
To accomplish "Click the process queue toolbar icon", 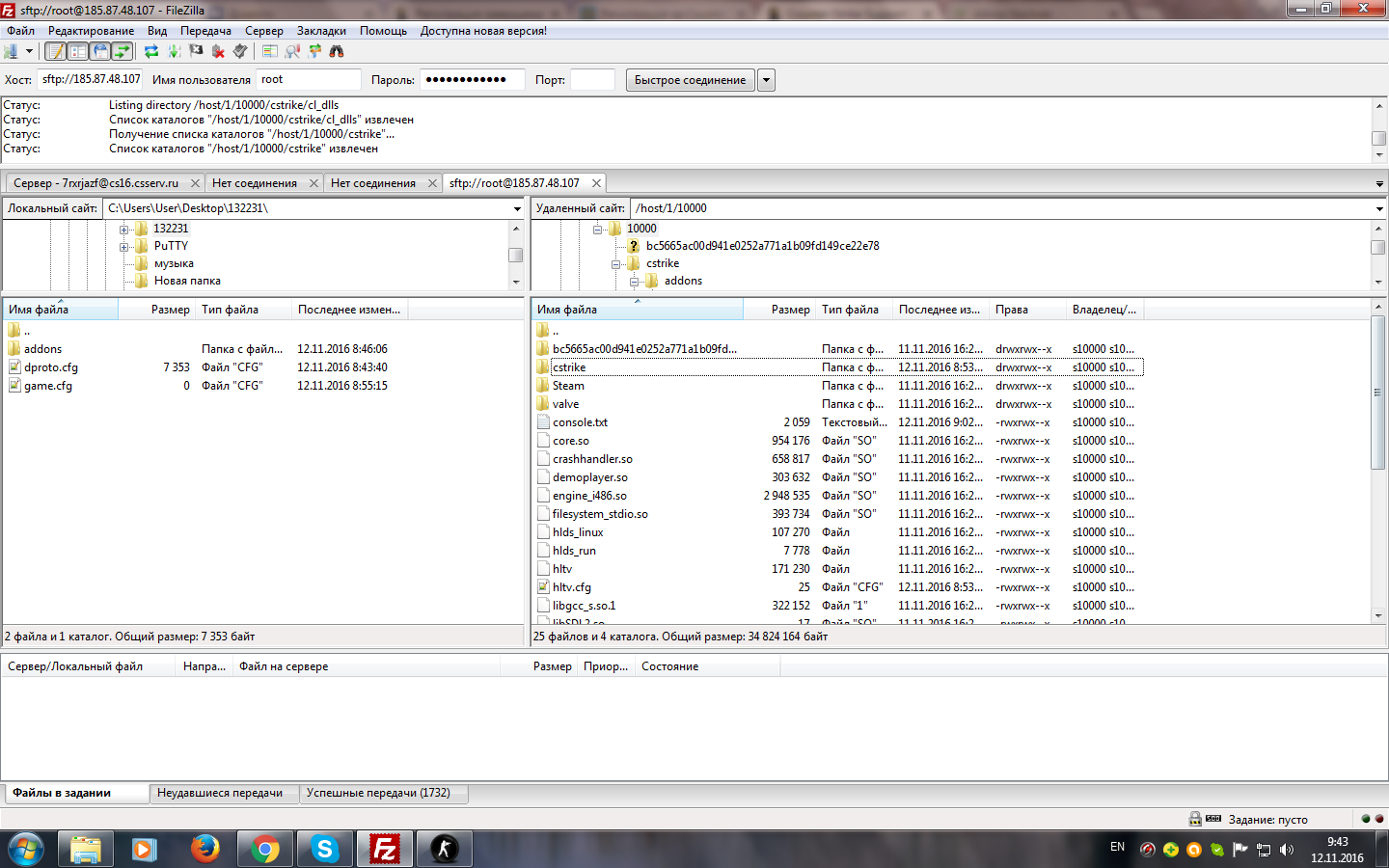I will click(174, 51).
